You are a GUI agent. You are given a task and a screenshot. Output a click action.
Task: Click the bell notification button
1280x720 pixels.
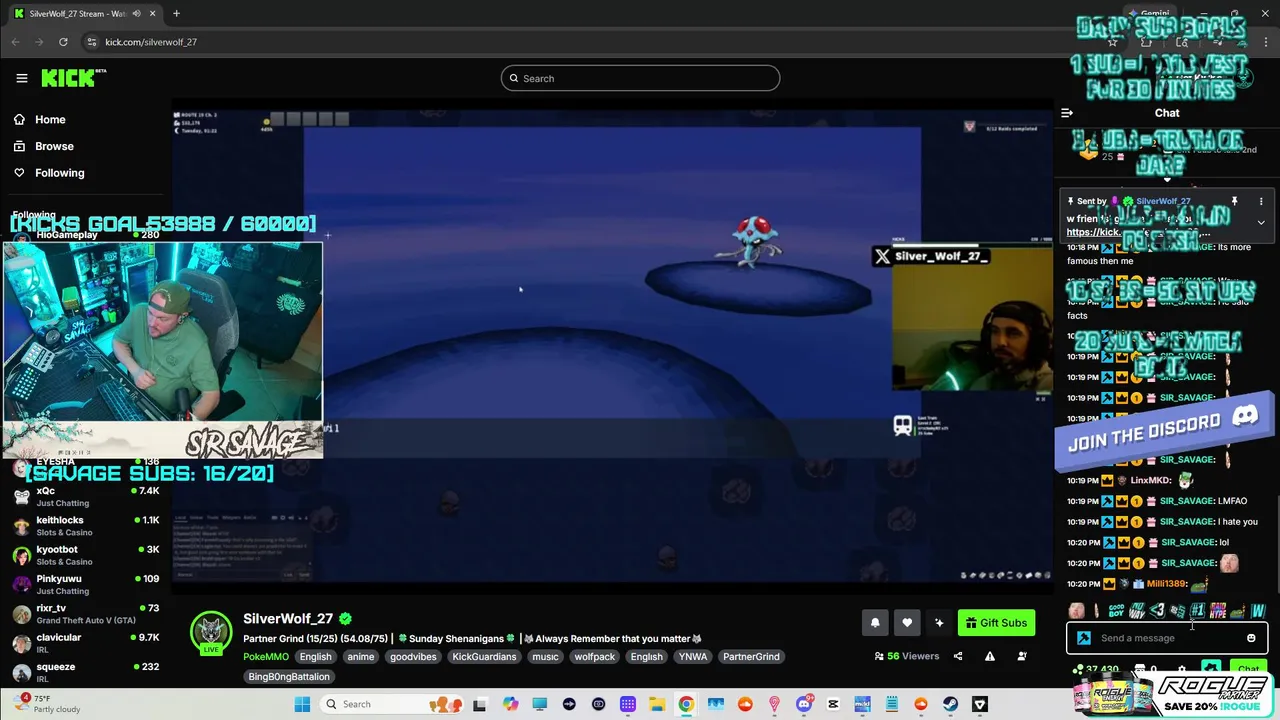coord(875,623)
